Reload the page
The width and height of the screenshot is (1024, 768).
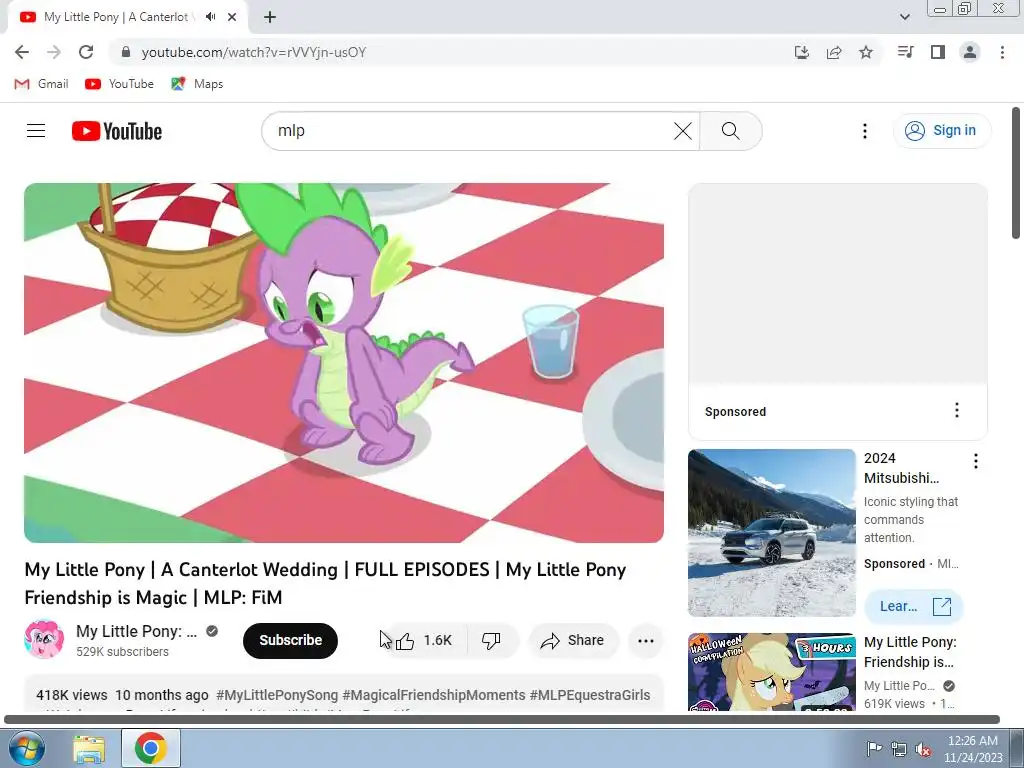coord(86,52)
